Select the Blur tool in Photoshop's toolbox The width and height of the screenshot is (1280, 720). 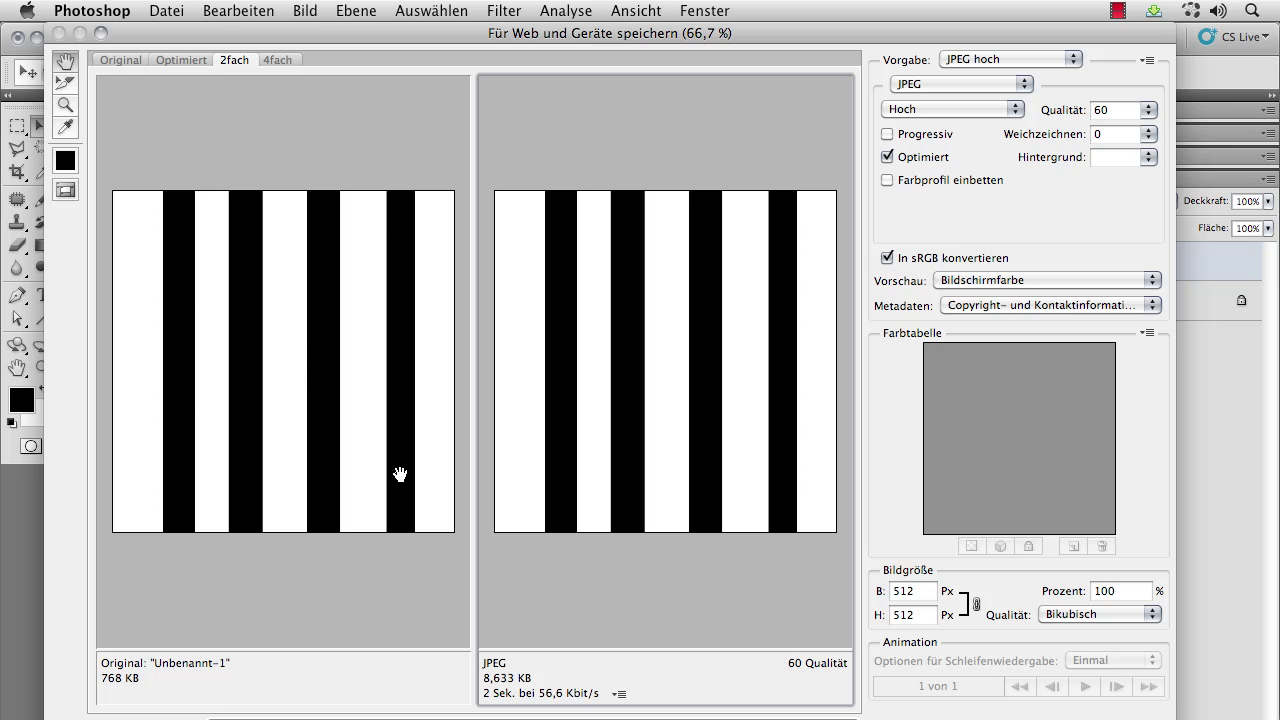pos(17,268)
